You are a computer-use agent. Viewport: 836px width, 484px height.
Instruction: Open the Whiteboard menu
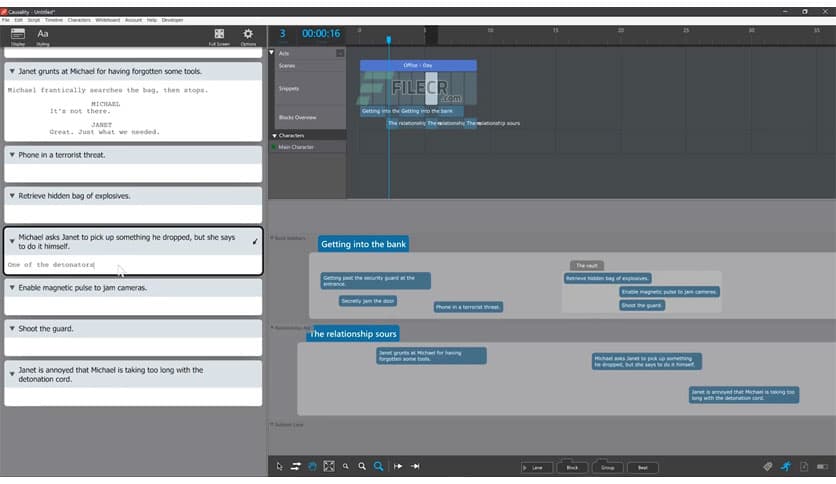107,19
